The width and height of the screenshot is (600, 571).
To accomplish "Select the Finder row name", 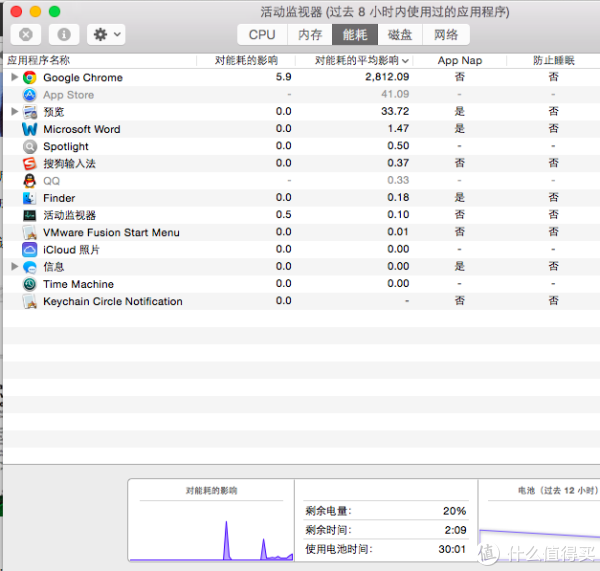I will pos(59,198).
